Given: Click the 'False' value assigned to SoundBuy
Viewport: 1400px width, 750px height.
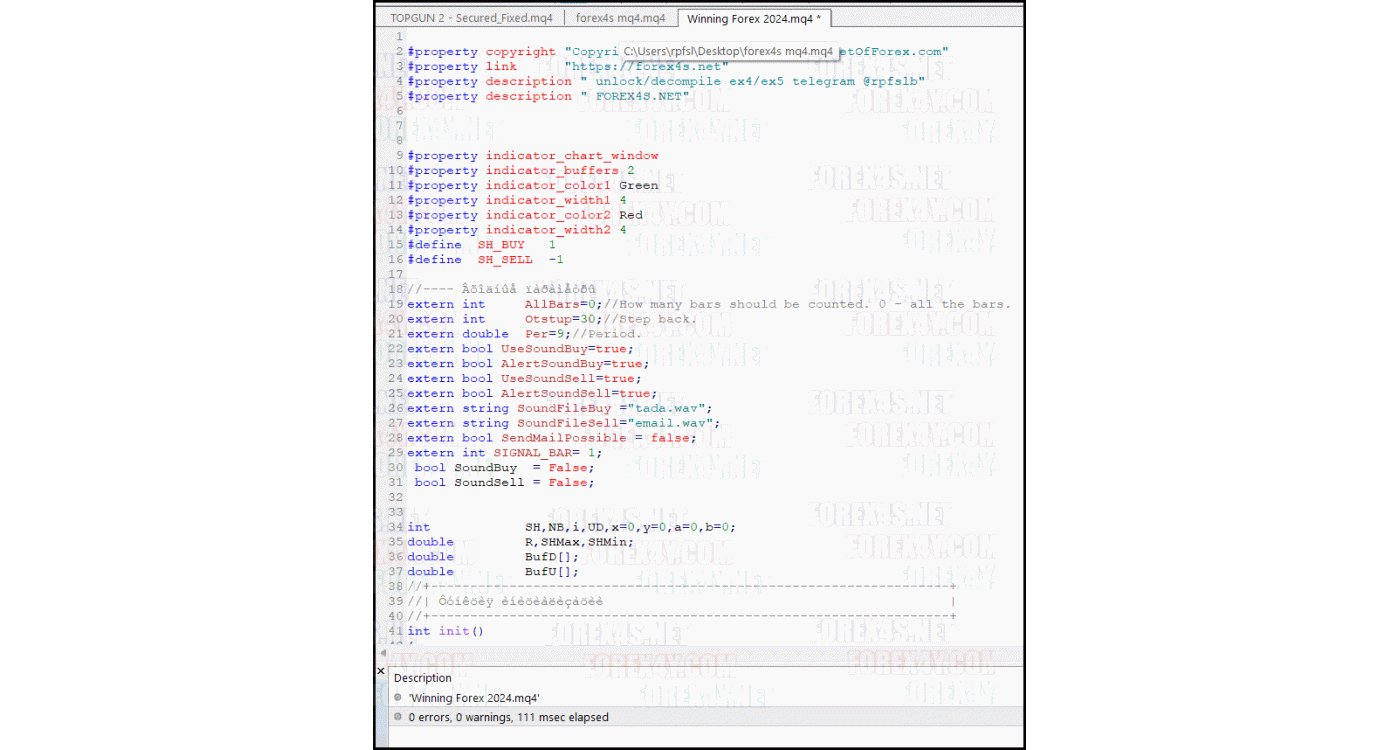Looking at the screenshot, I should [x=568, y=467].
